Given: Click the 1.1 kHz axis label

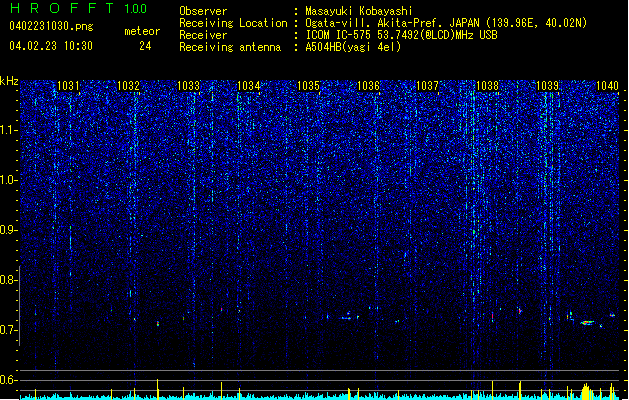Looking at the screenshot, I should coord(9,130).
